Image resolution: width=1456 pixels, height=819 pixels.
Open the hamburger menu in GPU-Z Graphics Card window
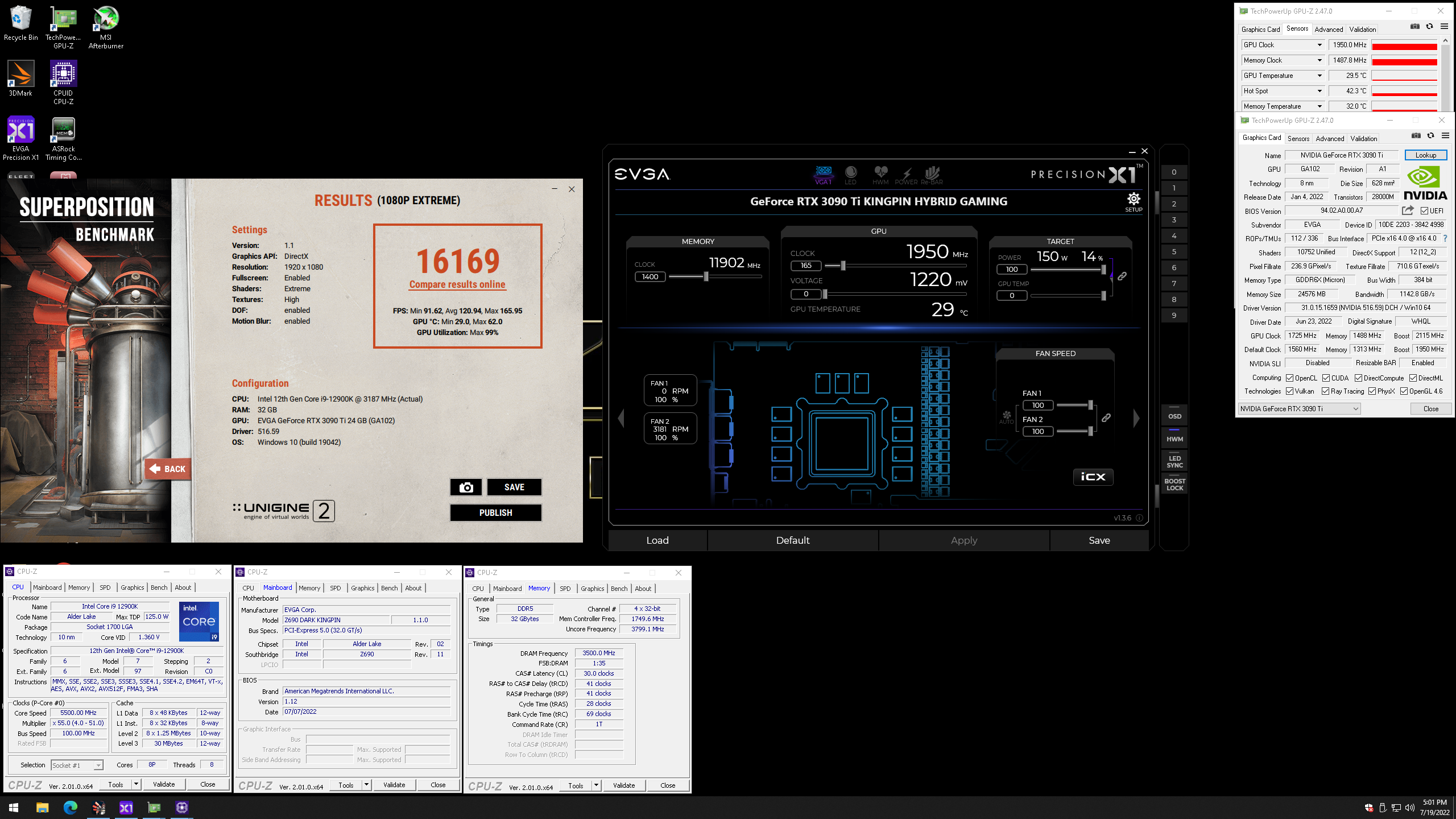1445,136
